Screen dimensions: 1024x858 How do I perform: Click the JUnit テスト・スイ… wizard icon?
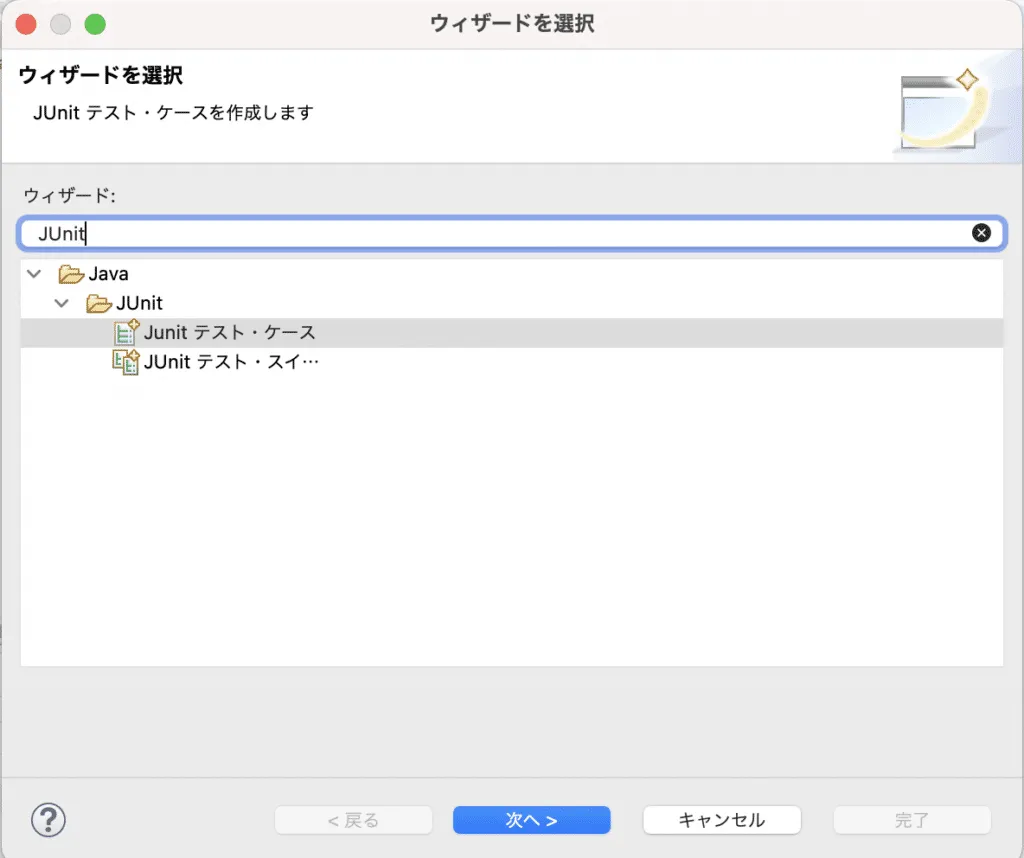(126, 362)
